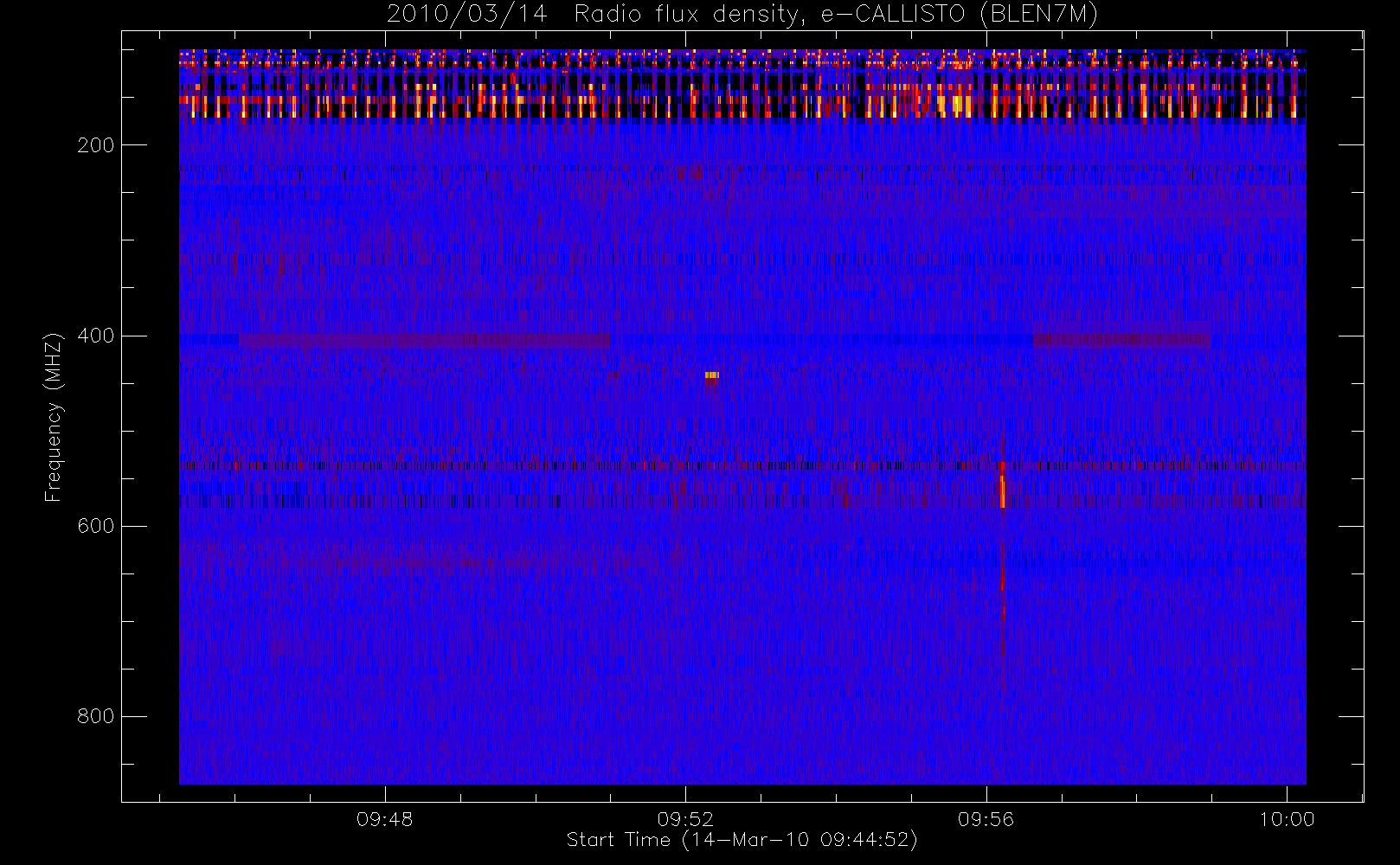Click the plot title '2010/03/14 Radio flux density, e-CALLISTO (BLEN7M)'
The height and width of the screenshot is (865, 1400).
coord(742,15)
